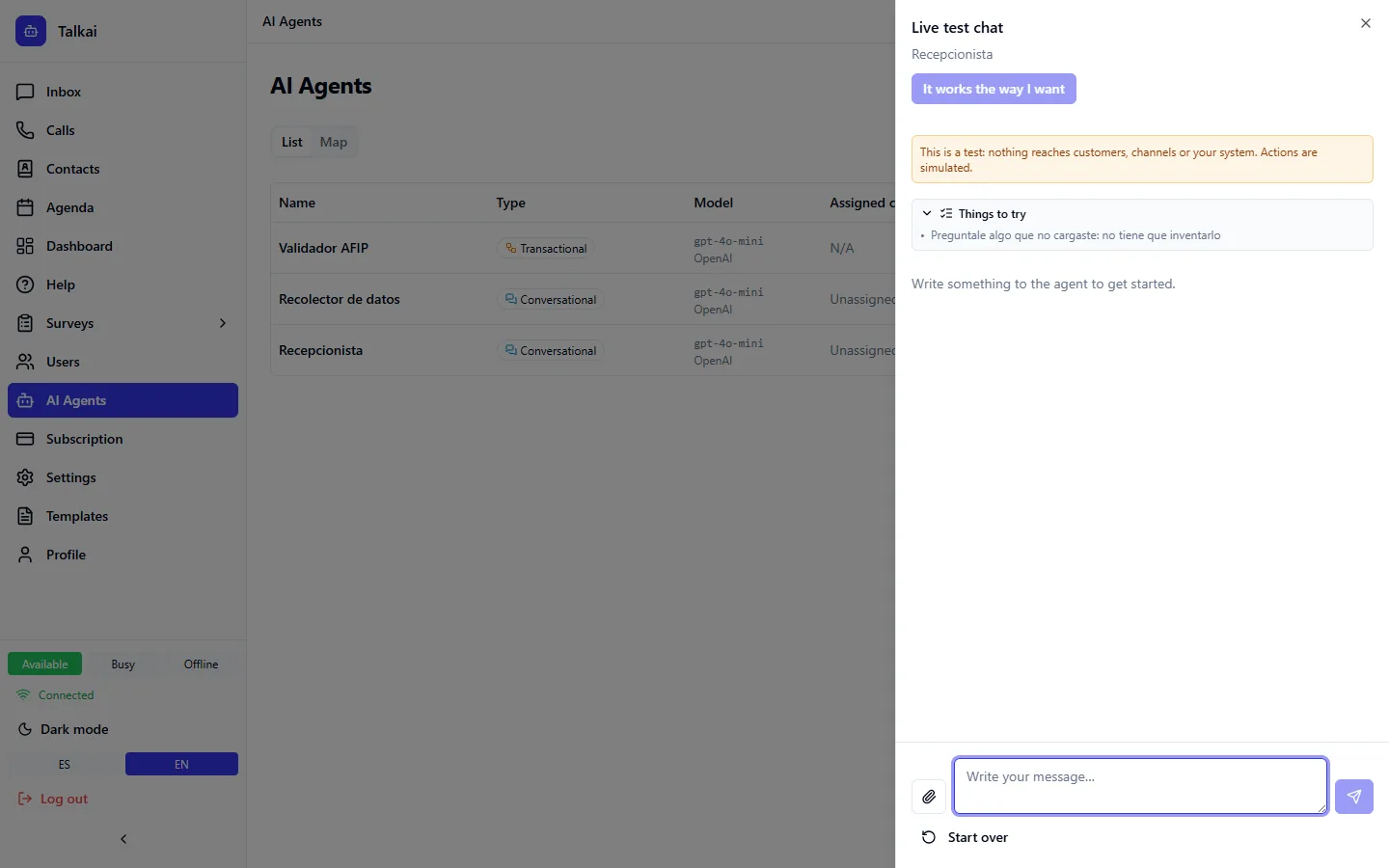Image resolution: width=1389 pixels, height=868 pixels.
Task: Click the AI Agents robot icon
Action: click(25, 400)
